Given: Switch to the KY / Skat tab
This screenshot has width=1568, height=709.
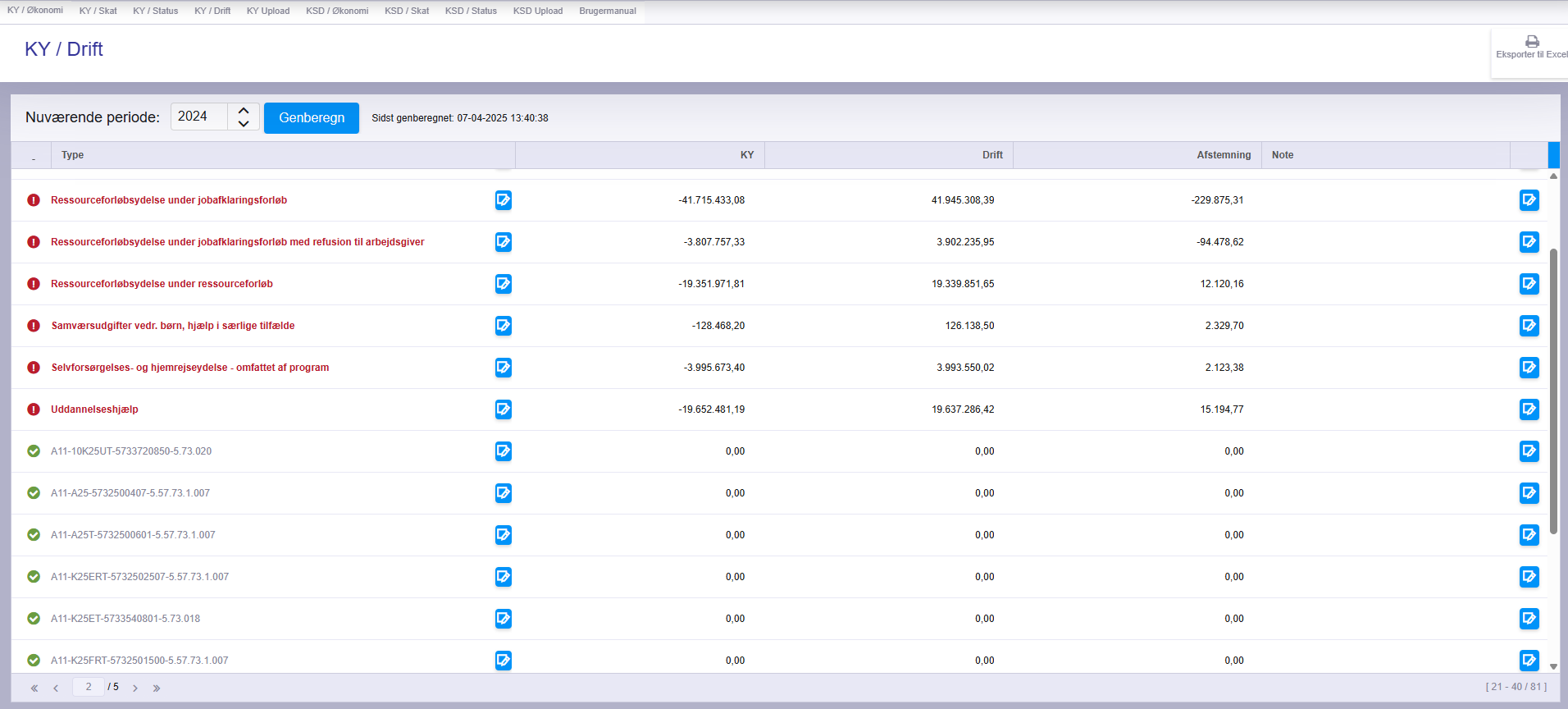Looking at the screenshot, I should point(98,11).
